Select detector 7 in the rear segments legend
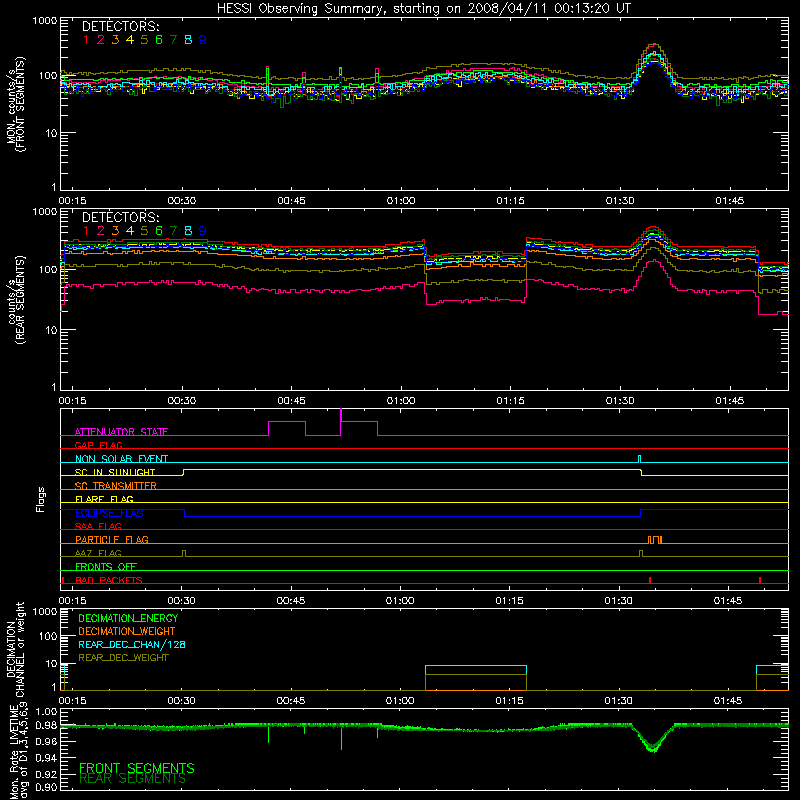Screen dimensions: 800x800 click(173, 231)
